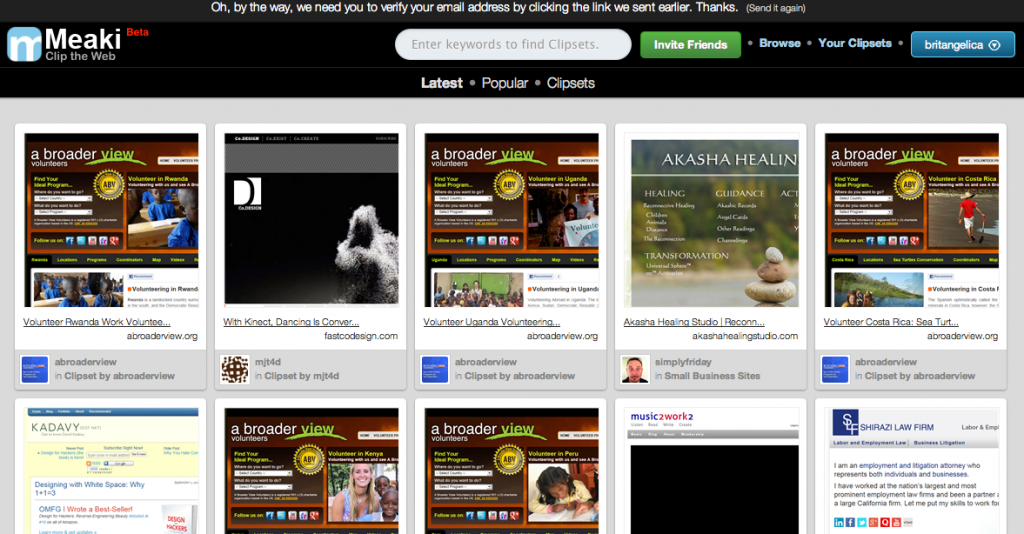The height and width of the screenshot is (534, 1024).
Task: Open the Costa Rica volunteer thumbnail
Action: tap(912, 220)
